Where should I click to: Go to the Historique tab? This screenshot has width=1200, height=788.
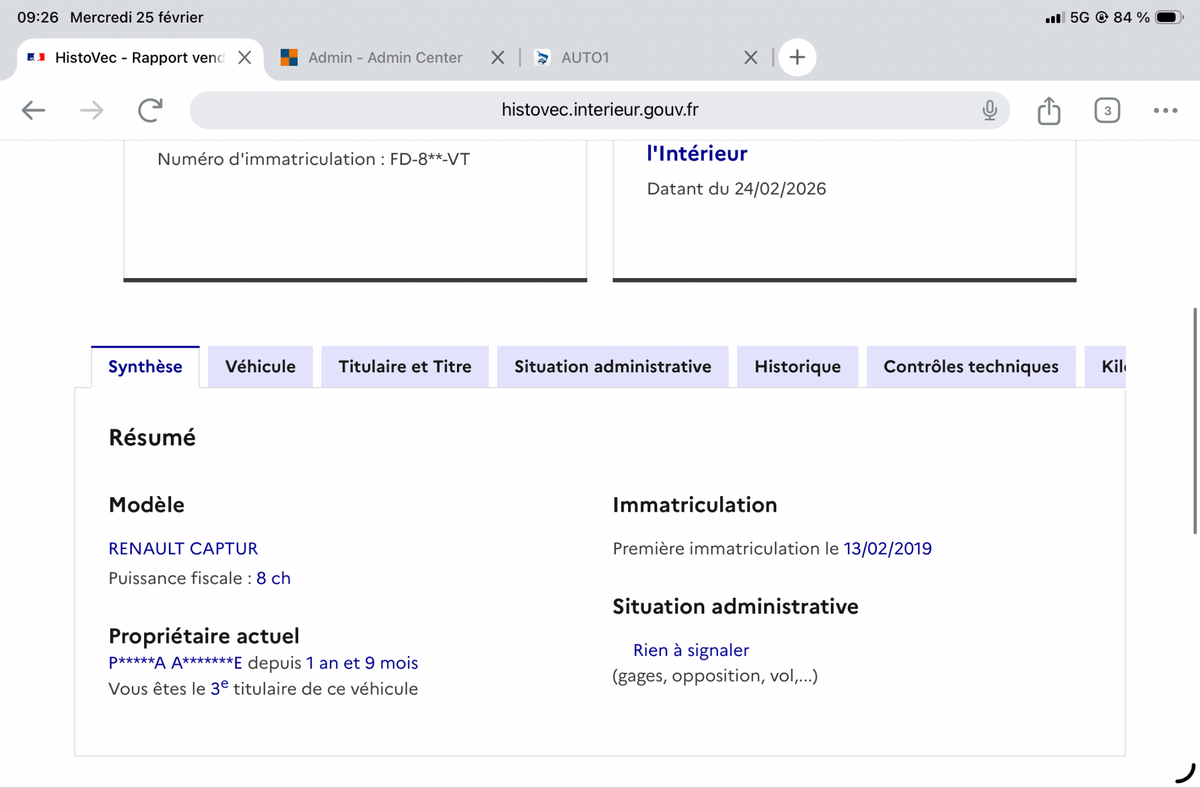click(797, 366)
